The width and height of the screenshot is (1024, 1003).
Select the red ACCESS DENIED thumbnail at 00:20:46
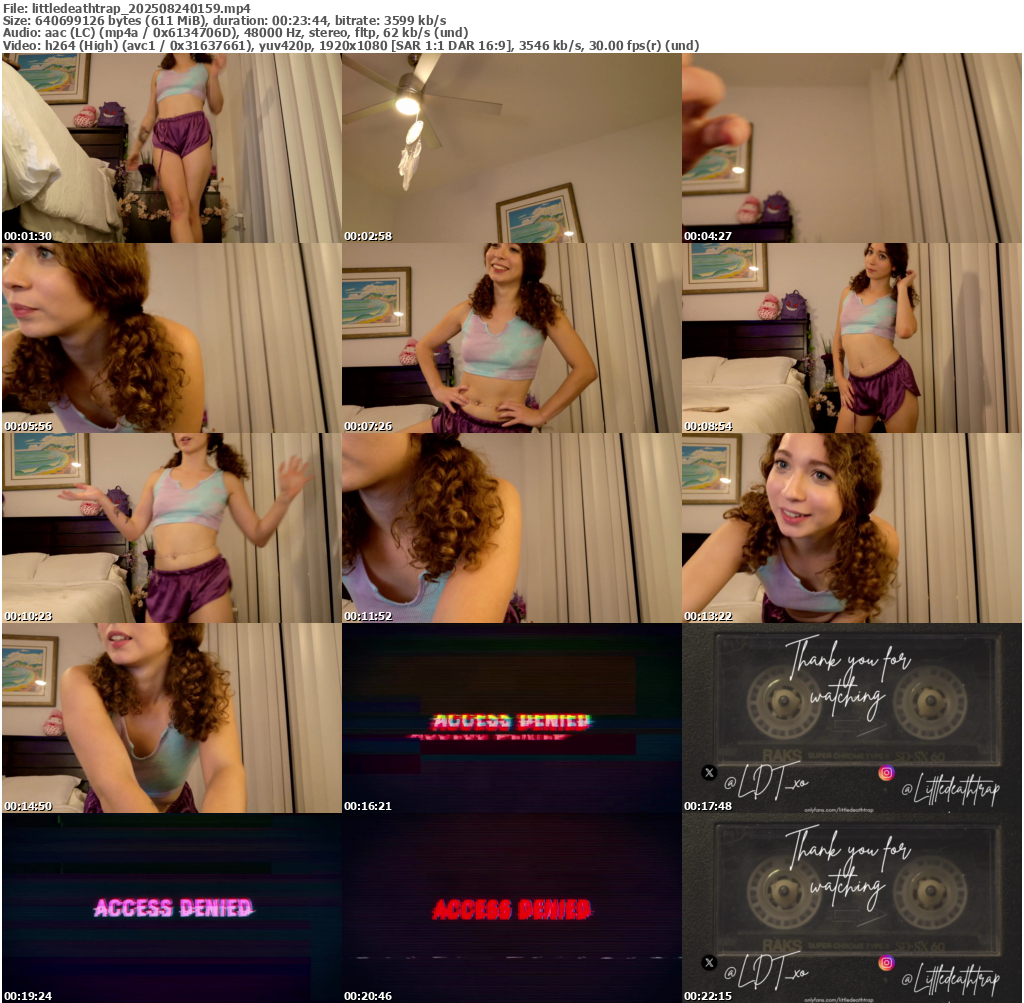511,908
